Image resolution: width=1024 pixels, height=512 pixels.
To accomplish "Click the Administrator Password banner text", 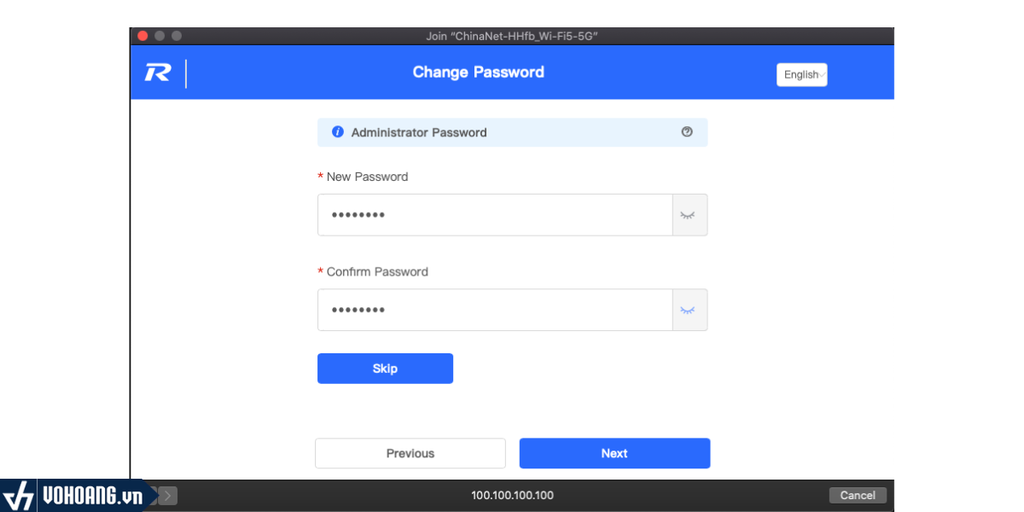I will pyautogui.click(x=419, y=132).
